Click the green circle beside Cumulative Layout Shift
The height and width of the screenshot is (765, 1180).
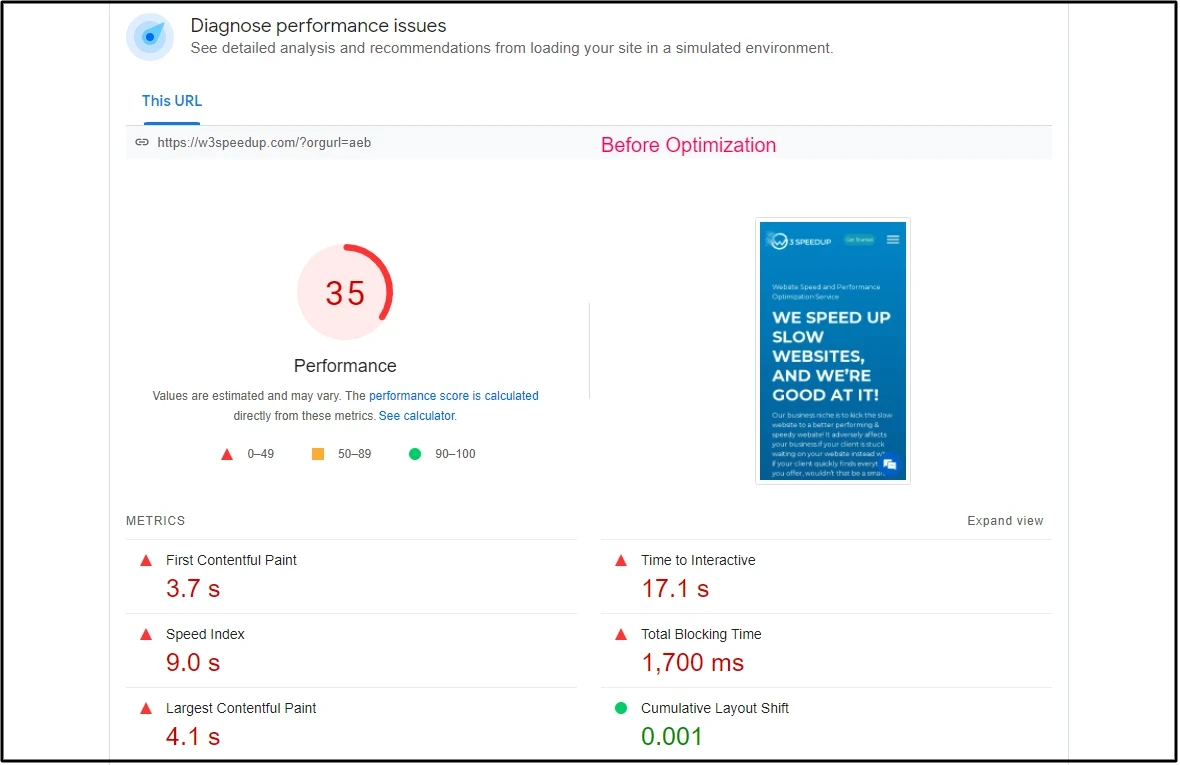(621, 708)
